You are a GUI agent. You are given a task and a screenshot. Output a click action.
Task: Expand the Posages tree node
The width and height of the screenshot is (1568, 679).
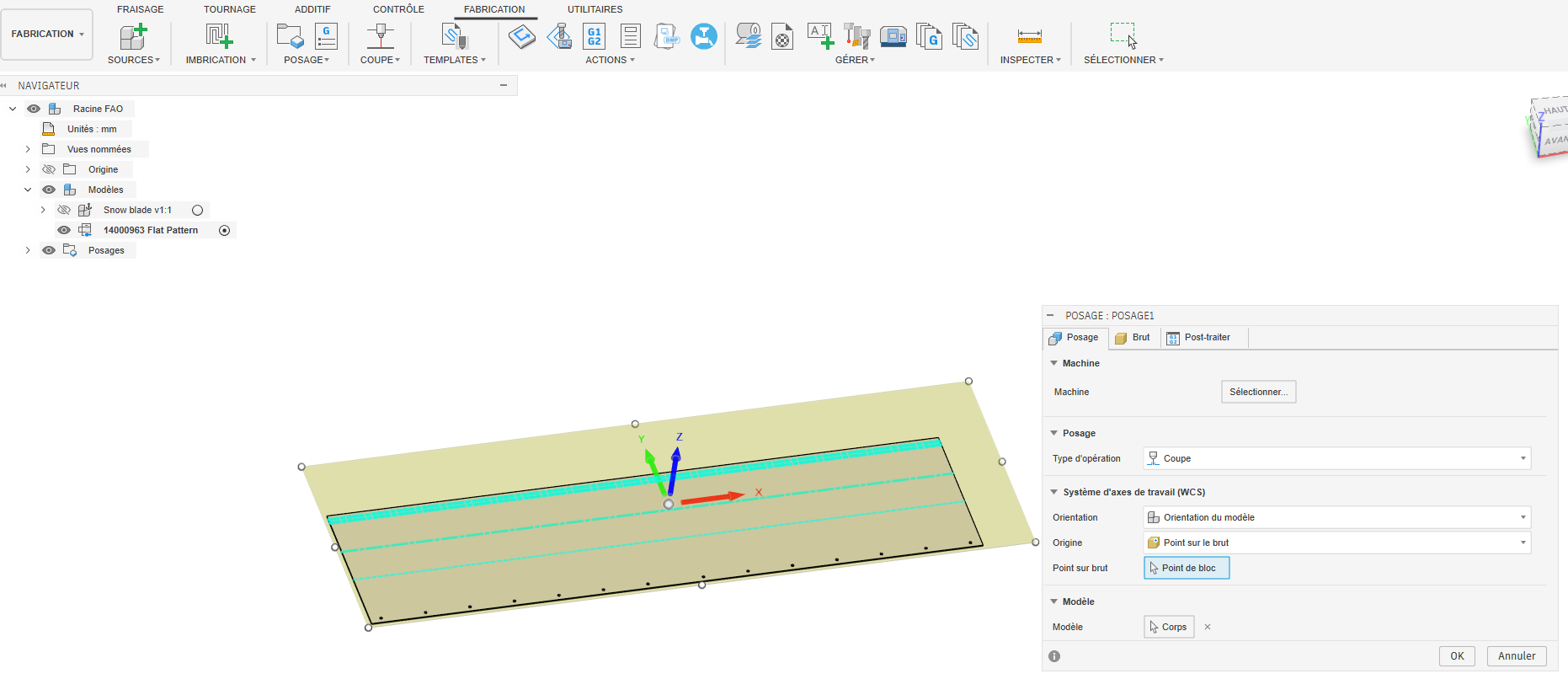tap(28, 250)
